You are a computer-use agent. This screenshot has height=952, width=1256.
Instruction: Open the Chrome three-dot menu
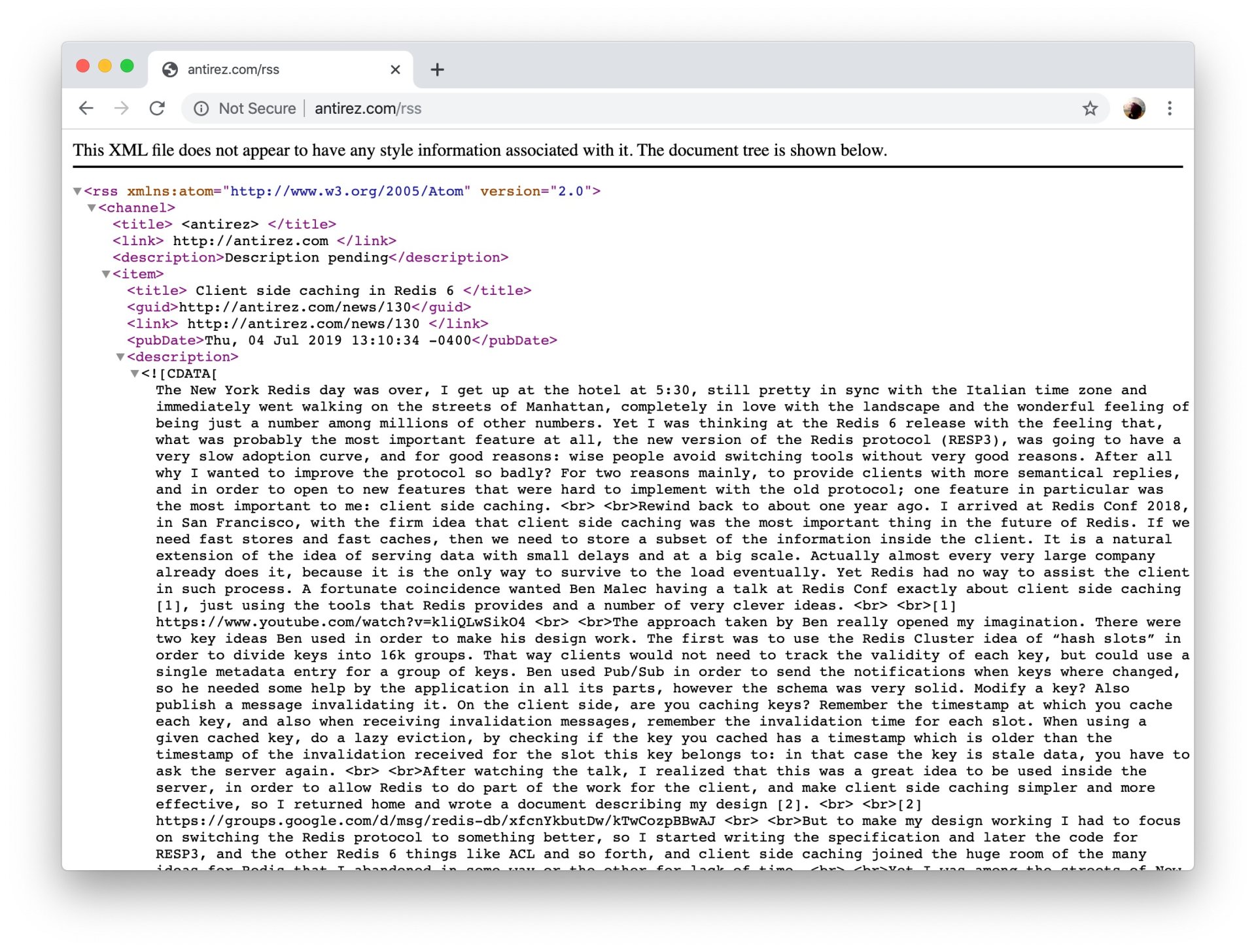click(1170, 109)
